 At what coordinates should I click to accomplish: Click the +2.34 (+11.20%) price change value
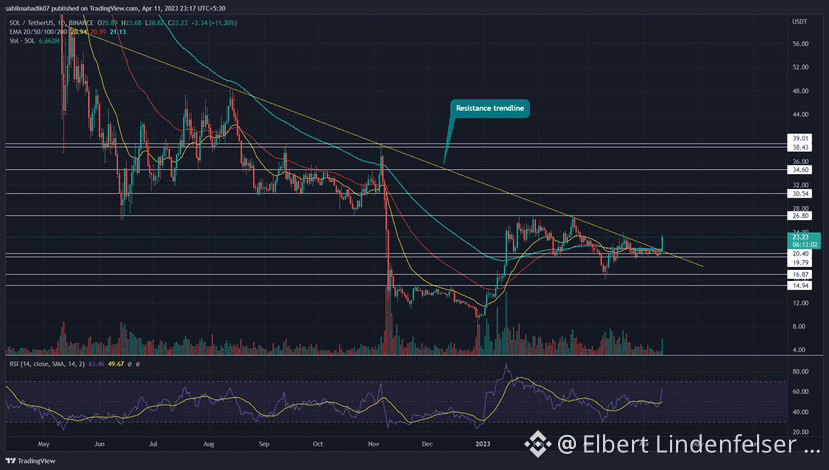[x=214, y=23]
